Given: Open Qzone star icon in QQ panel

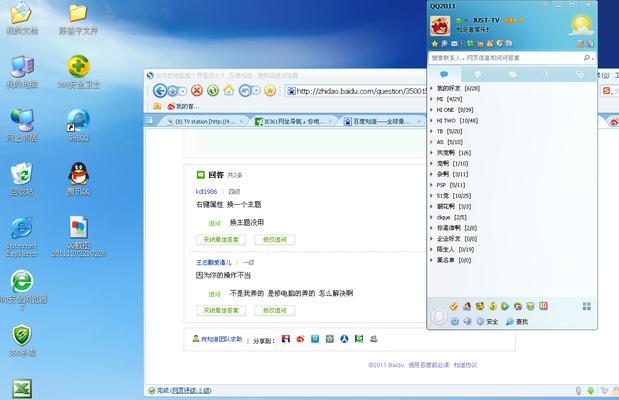Looking at the screenshot, I should [435, 43].
